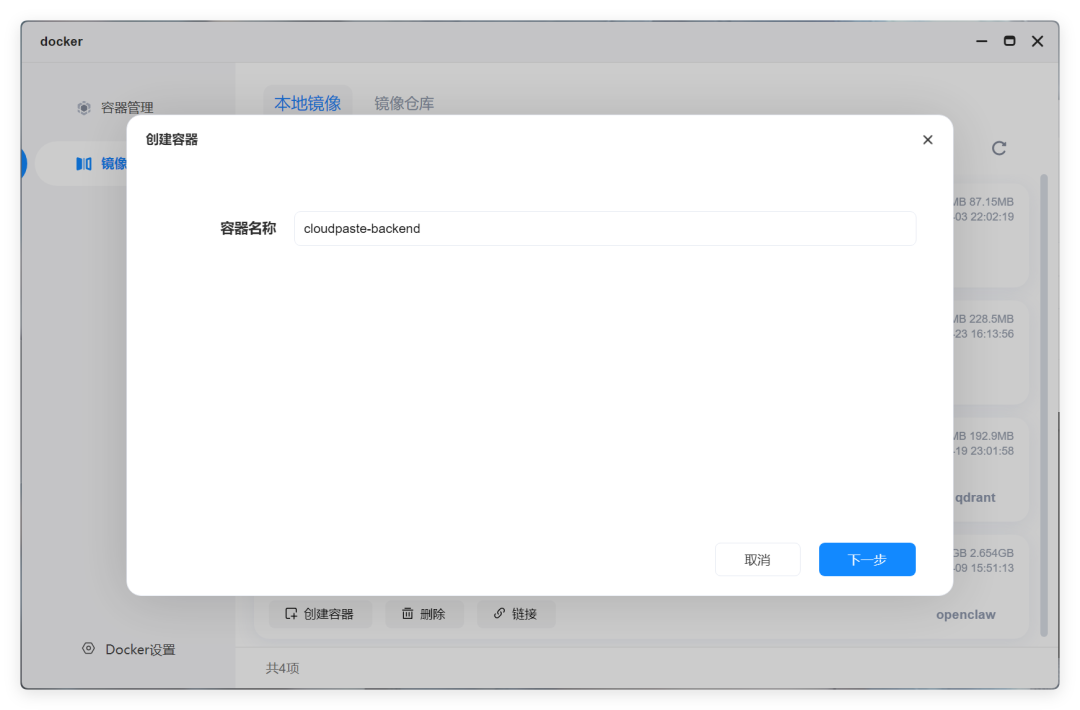Viewport: 1080px width, 710px height.
Task: Switch to the 镜像仓库 tab
Action: 404,103
